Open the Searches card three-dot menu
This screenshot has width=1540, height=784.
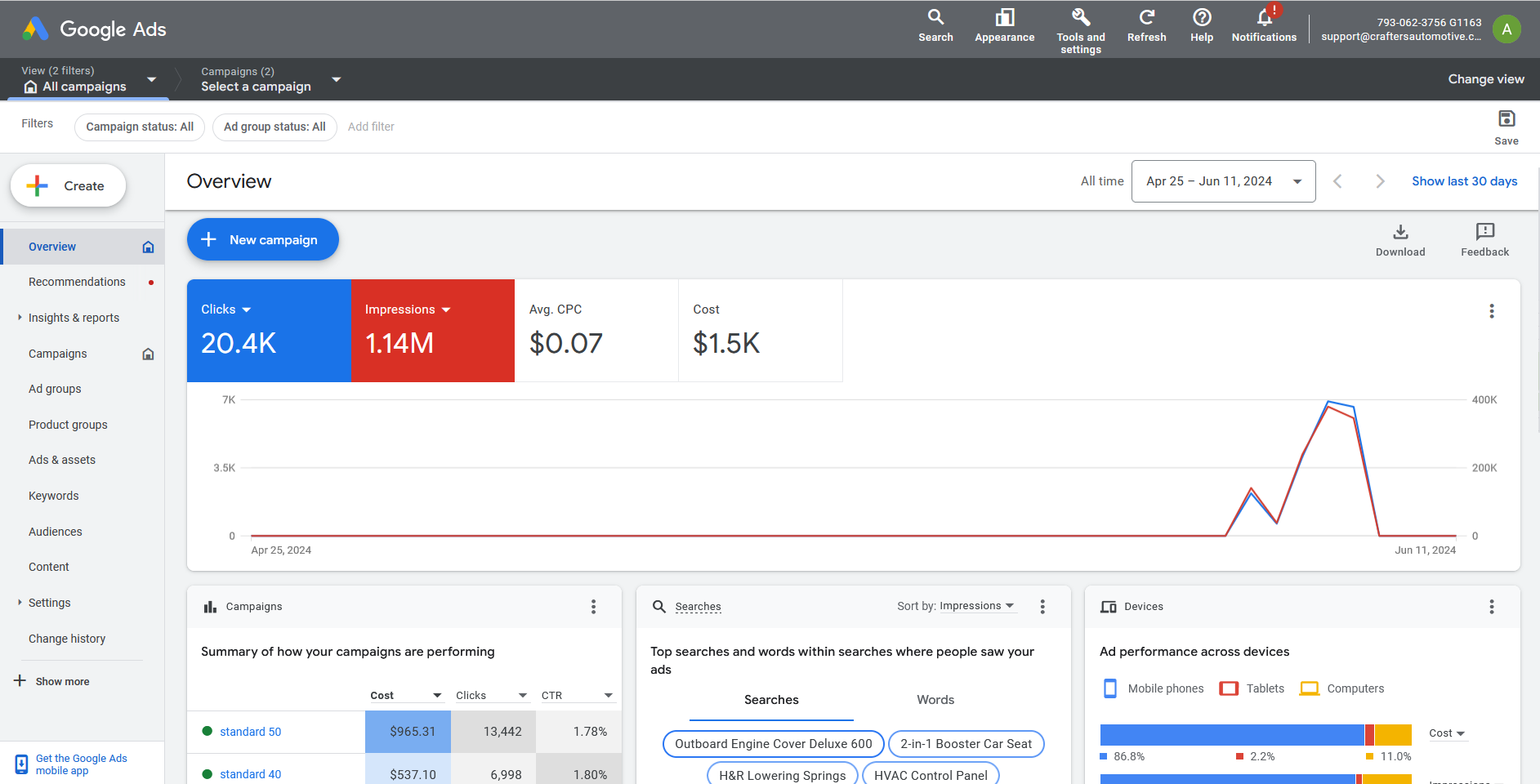tap(1042, 607)
